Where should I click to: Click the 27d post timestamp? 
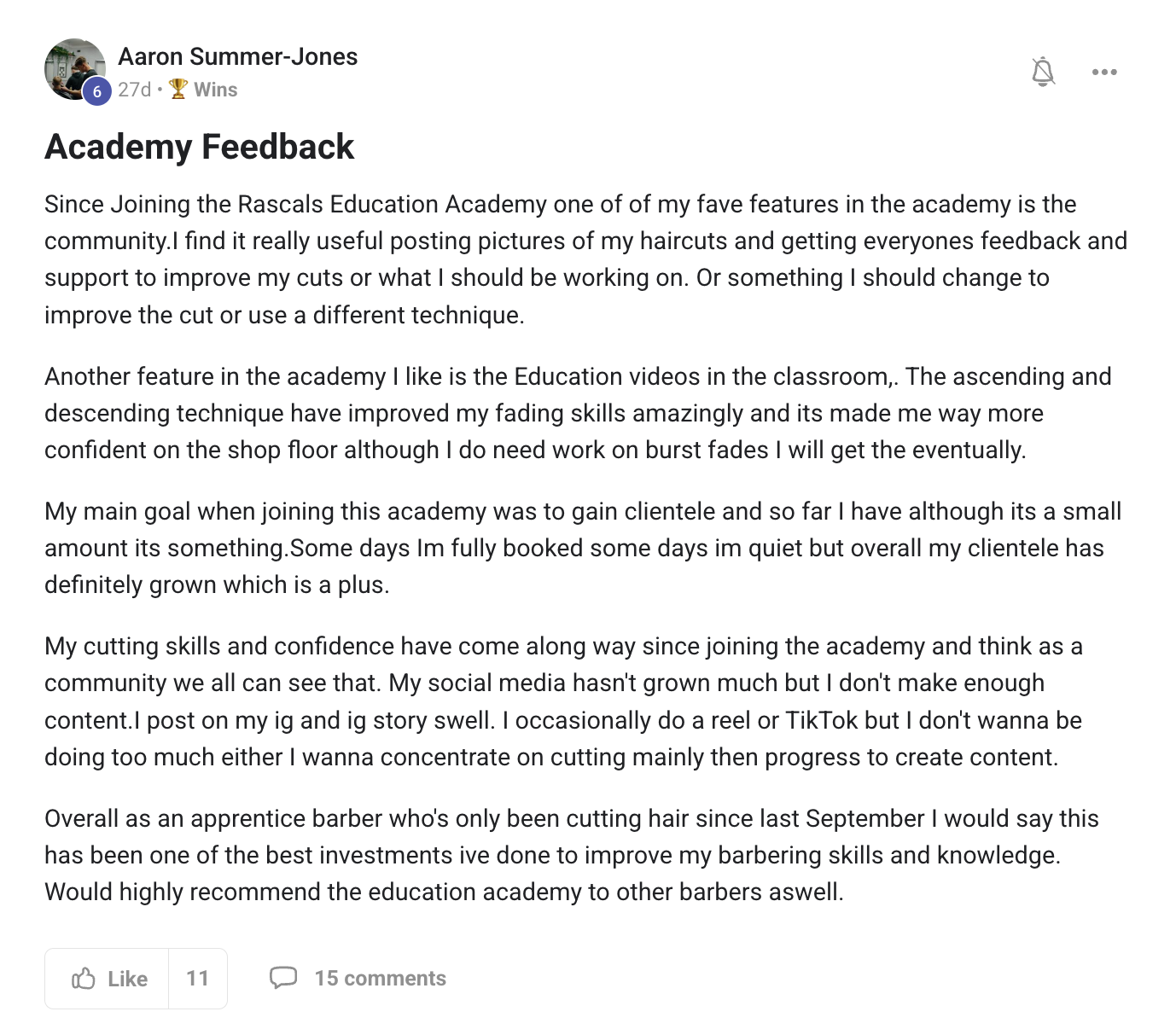pos(134,90)
